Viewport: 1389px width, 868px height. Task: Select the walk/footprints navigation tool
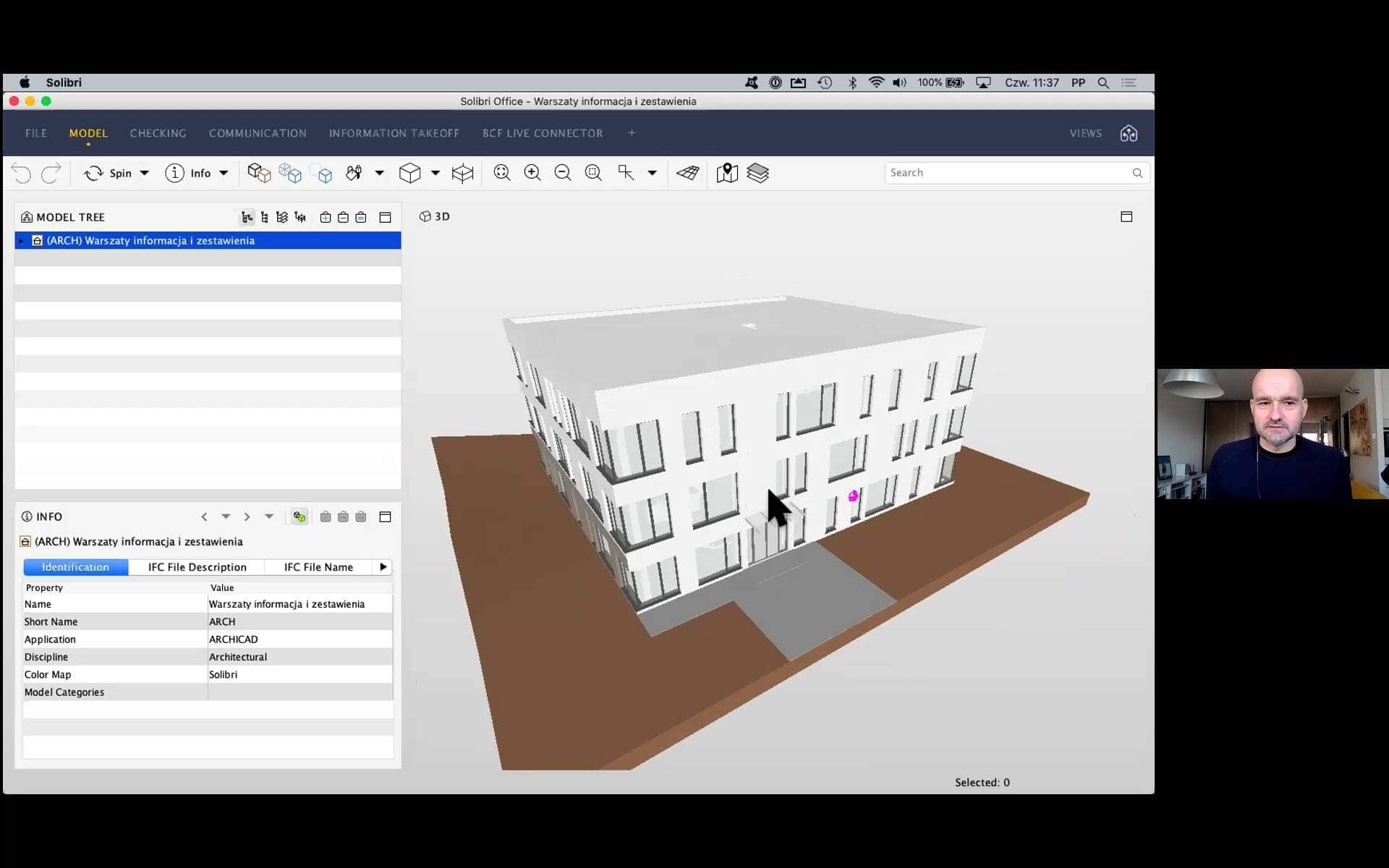[354, 173]
